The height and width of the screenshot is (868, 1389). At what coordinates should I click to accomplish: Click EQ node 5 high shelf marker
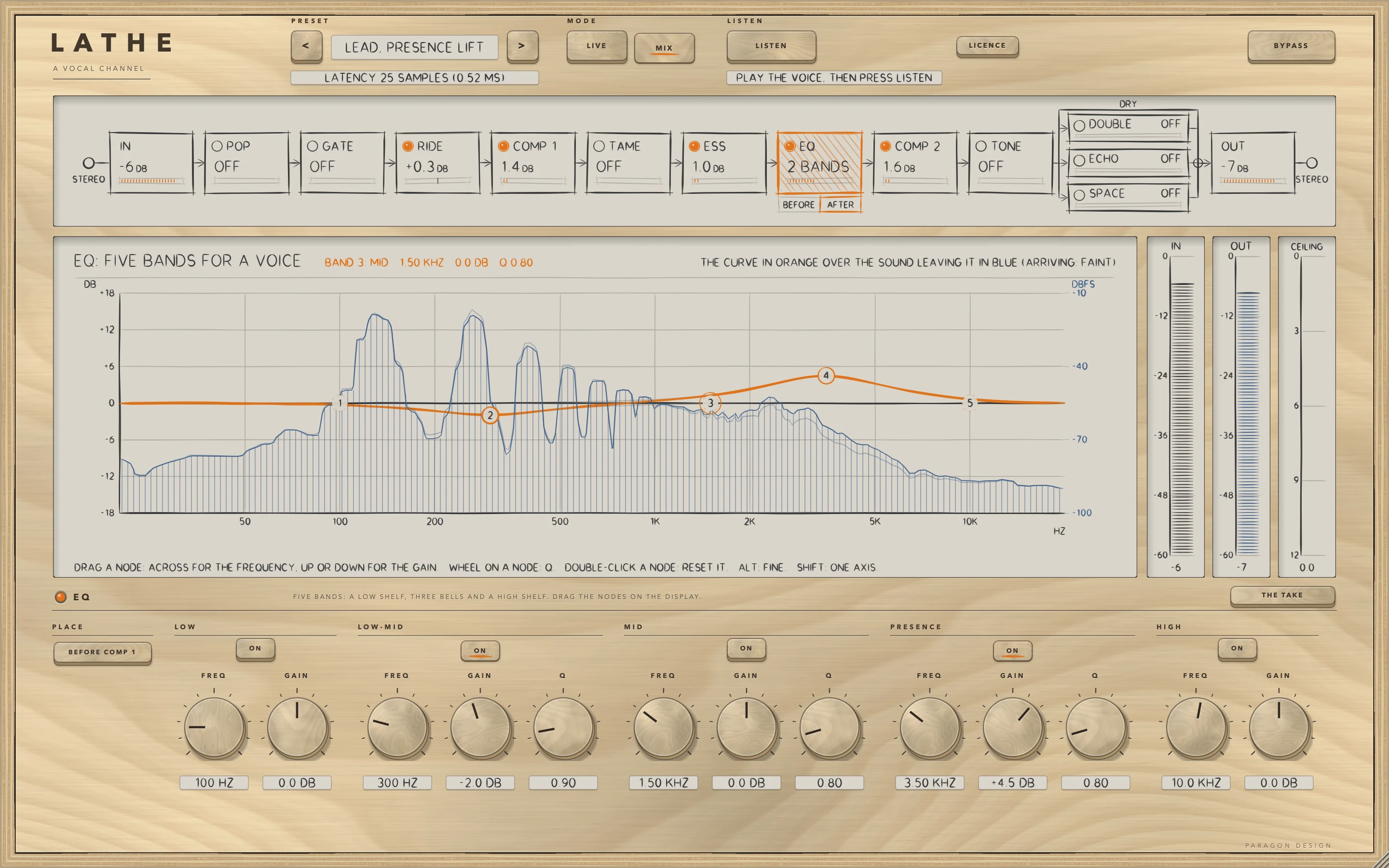pos(970,403)
